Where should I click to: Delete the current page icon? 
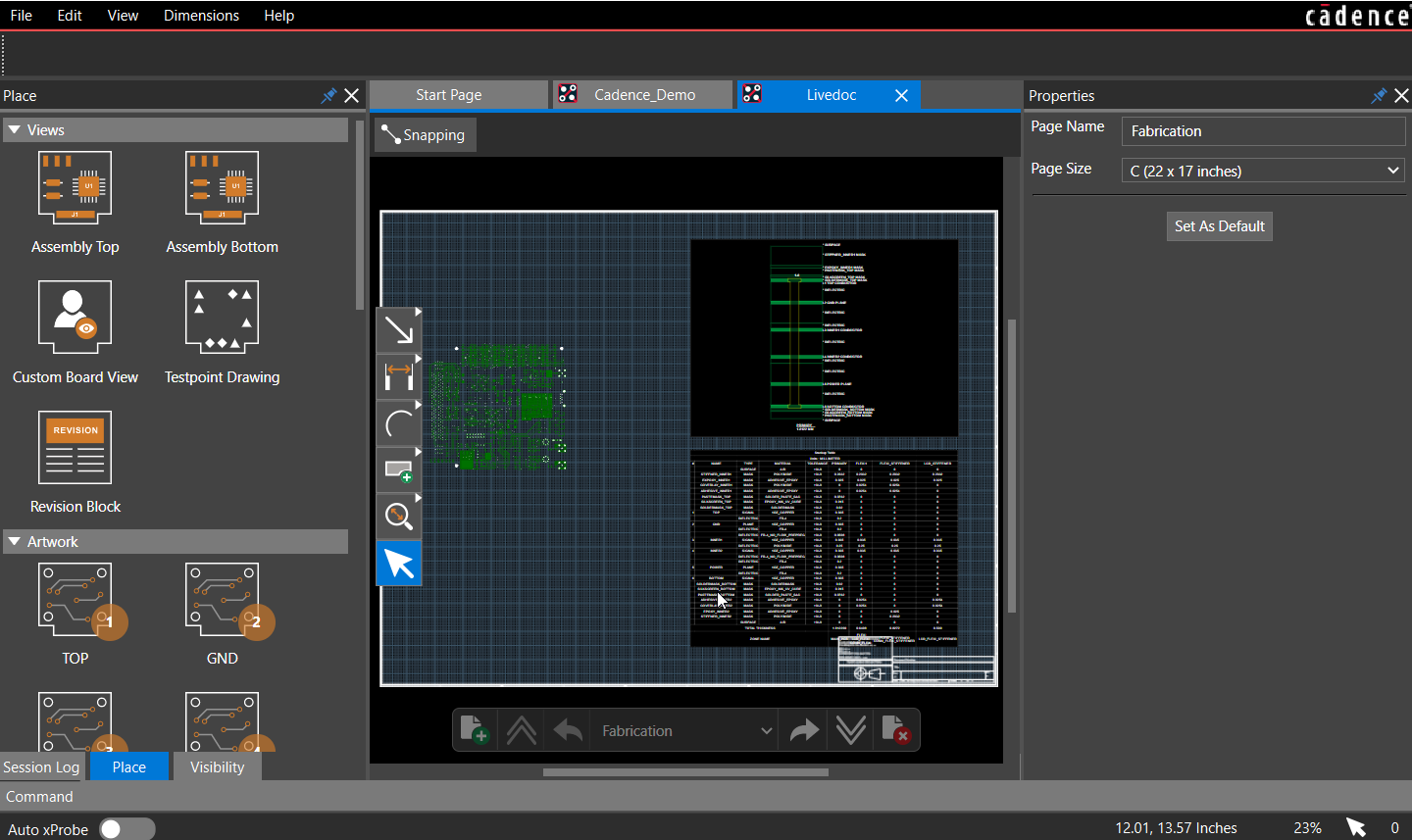click(x=896, y=730)
